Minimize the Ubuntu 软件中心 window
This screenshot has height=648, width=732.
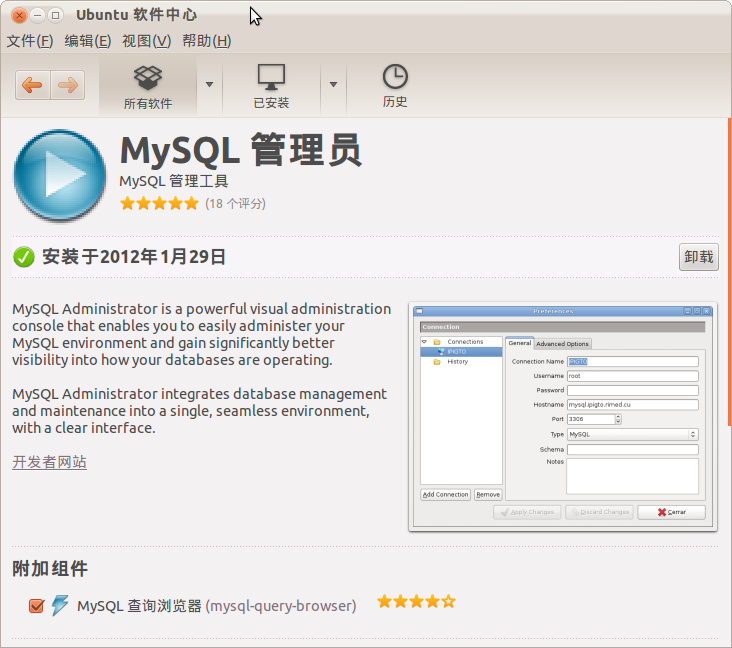pyautogui.click(x=37, y=15)
